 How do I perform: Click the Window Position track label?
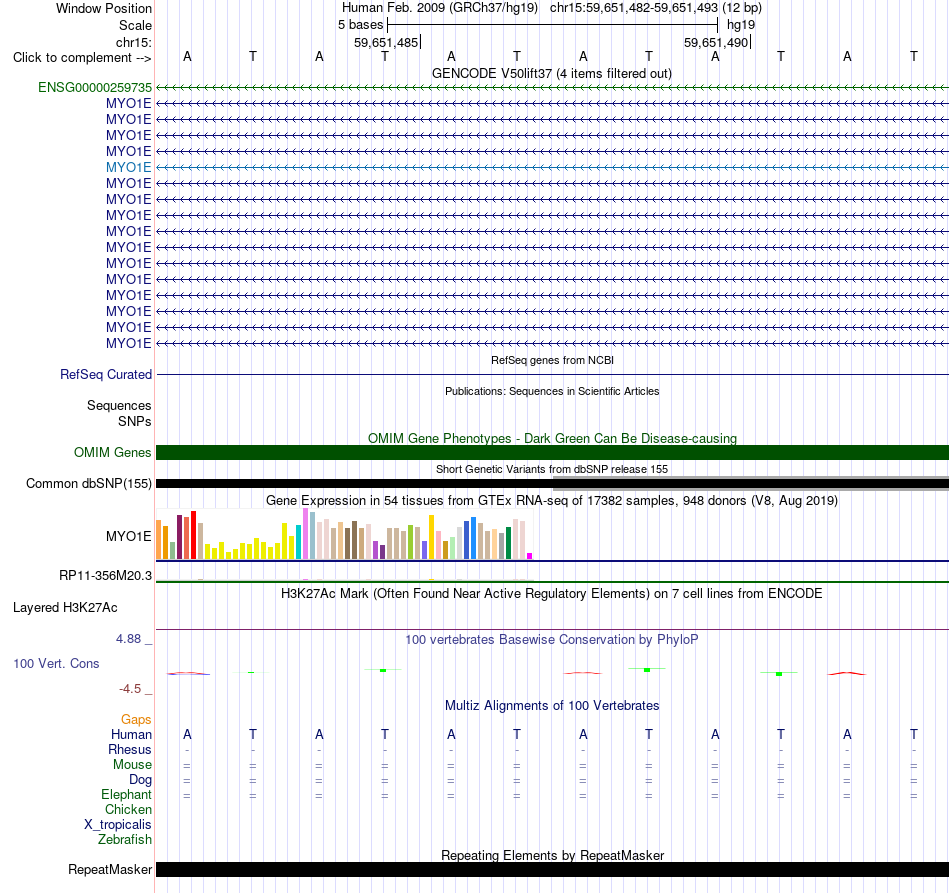pos(104,8)
